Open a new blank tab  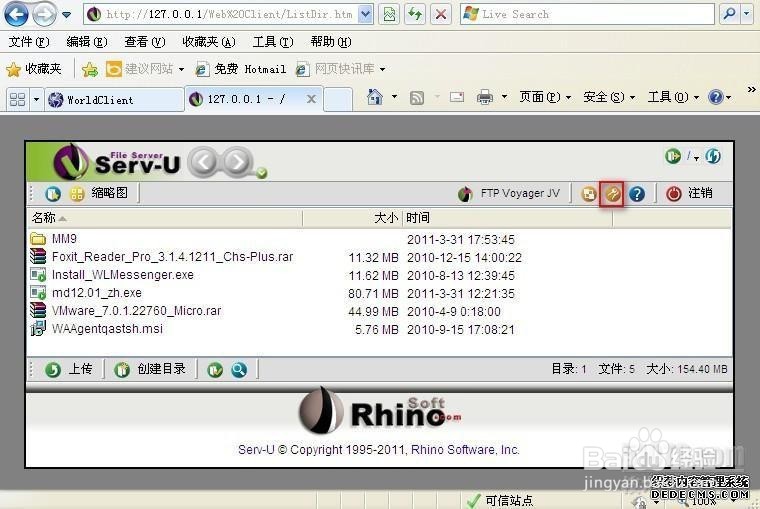[x=338, y=99]
